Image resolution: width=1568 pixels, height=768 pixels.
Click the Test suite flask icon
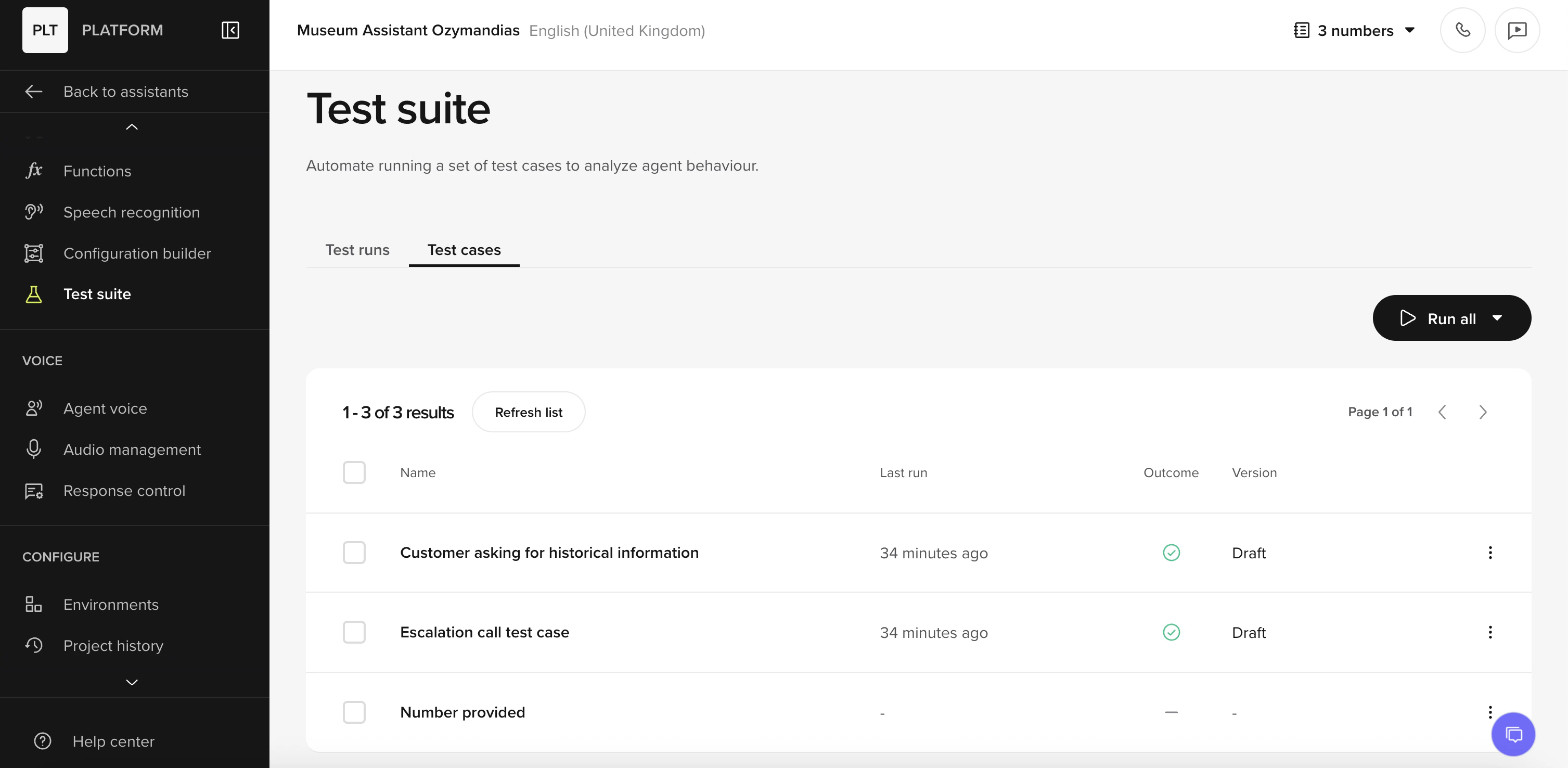33,294
